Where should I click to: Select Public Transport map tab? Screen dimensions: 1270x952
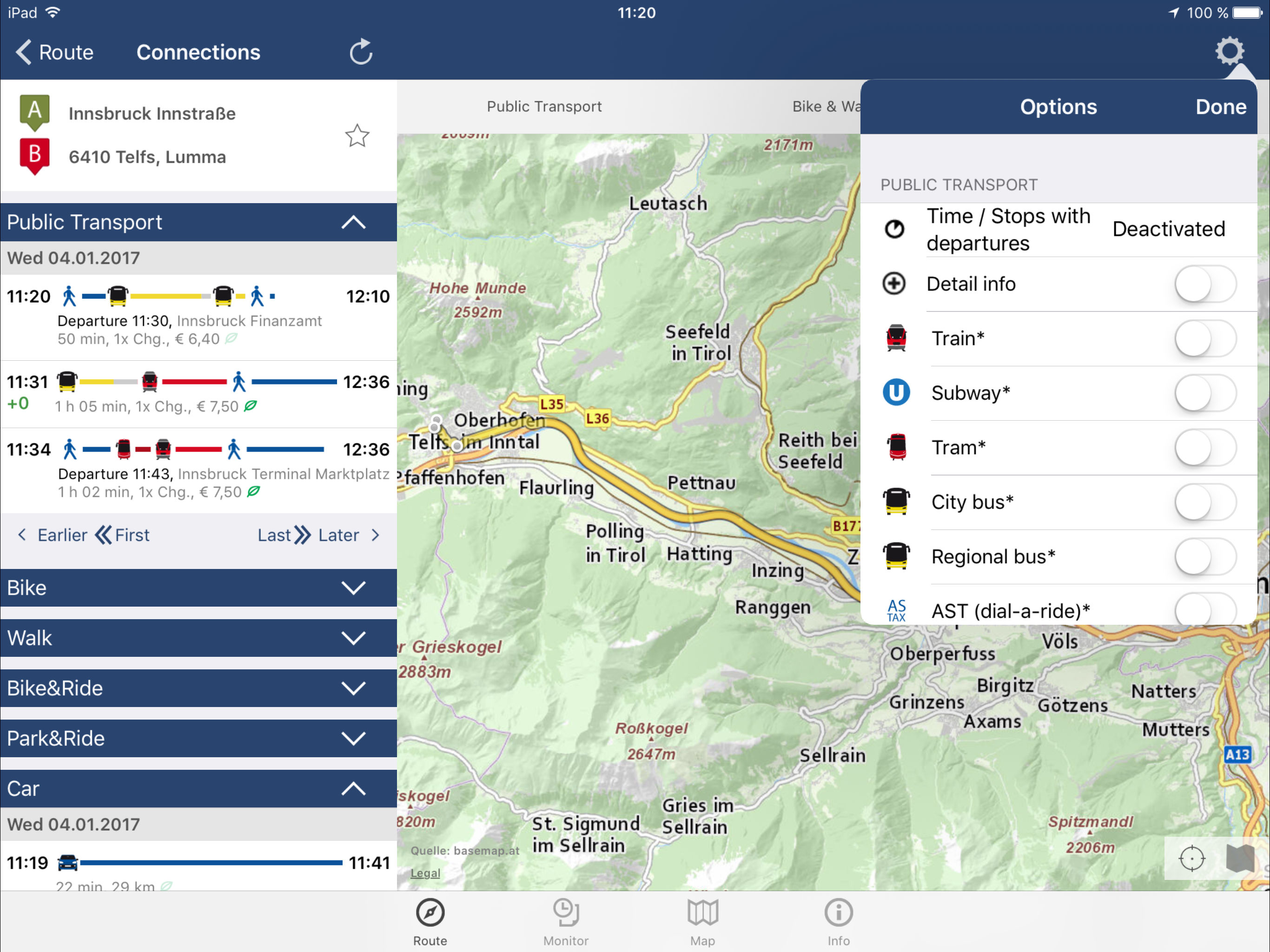tap(544, 106)
